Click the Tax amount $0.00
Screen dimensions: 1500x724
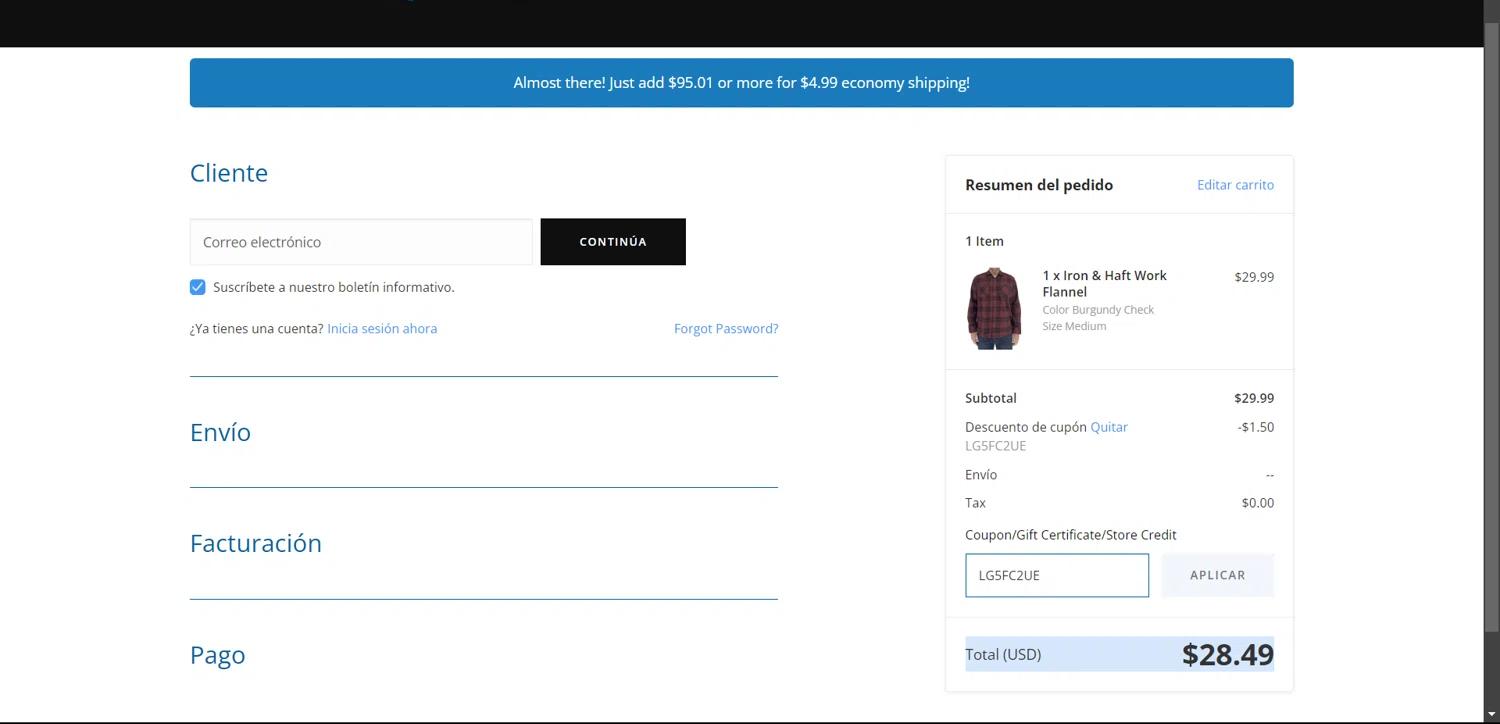[1257, 503]
